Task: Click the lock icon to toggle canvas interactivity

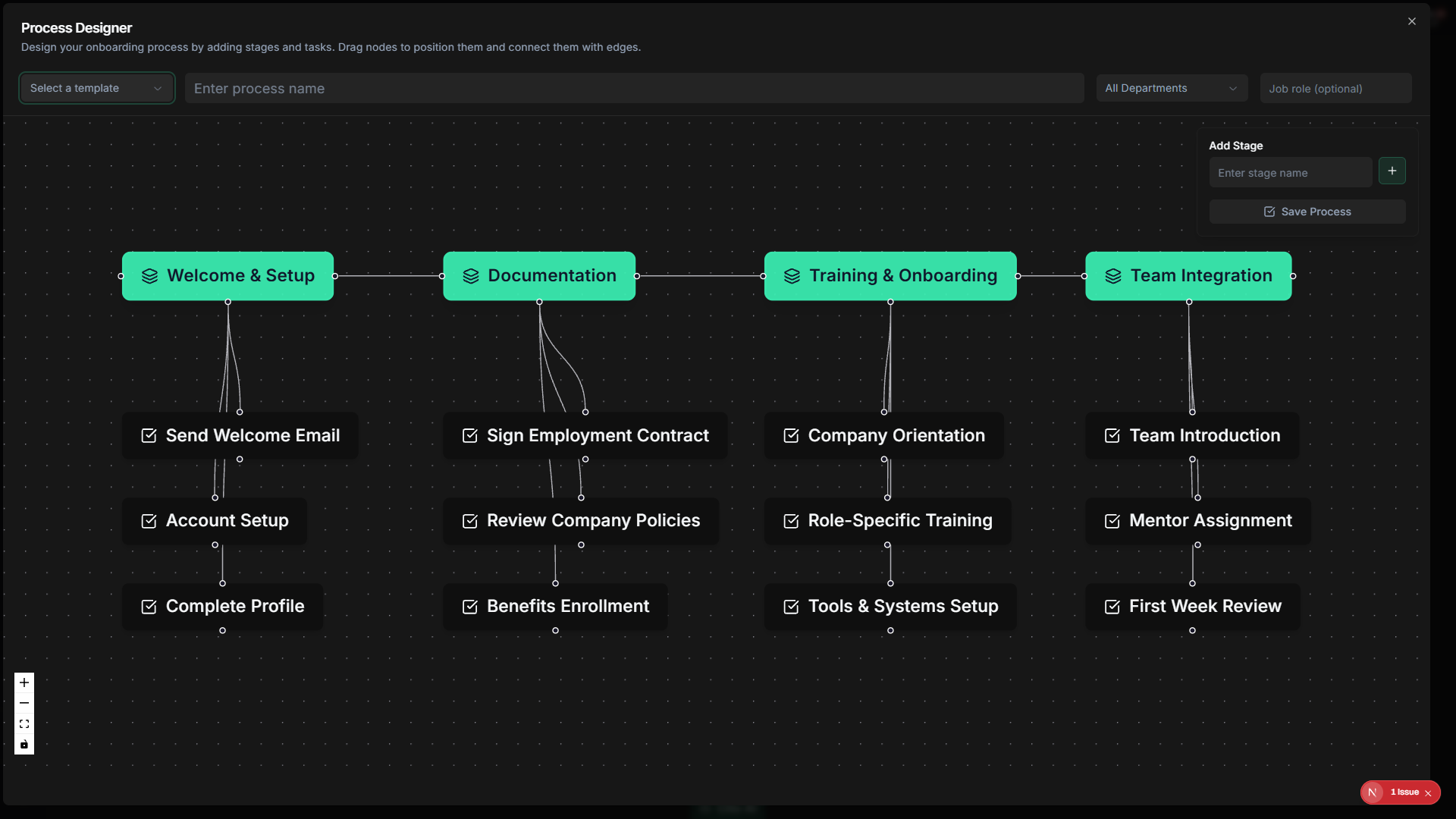Action: [x=24, y=744]
